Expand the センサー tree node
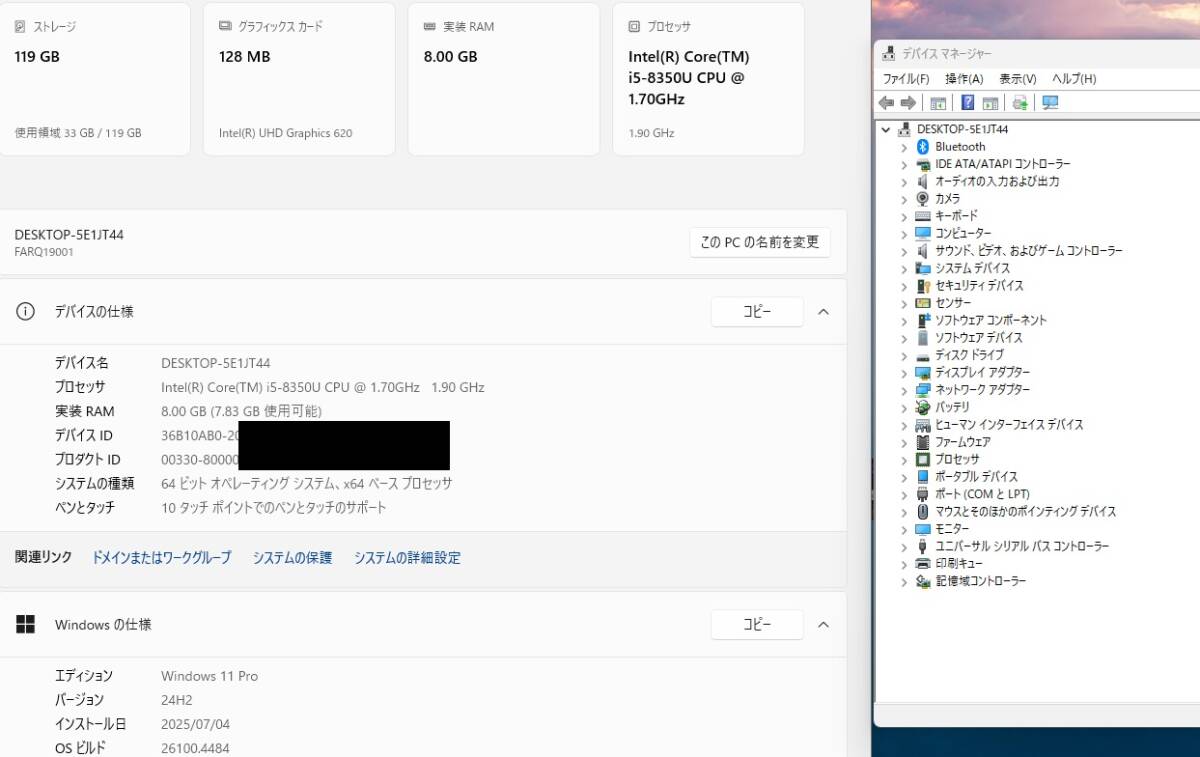The width and height of the screenshot is (1200, 757). point(904,303)
